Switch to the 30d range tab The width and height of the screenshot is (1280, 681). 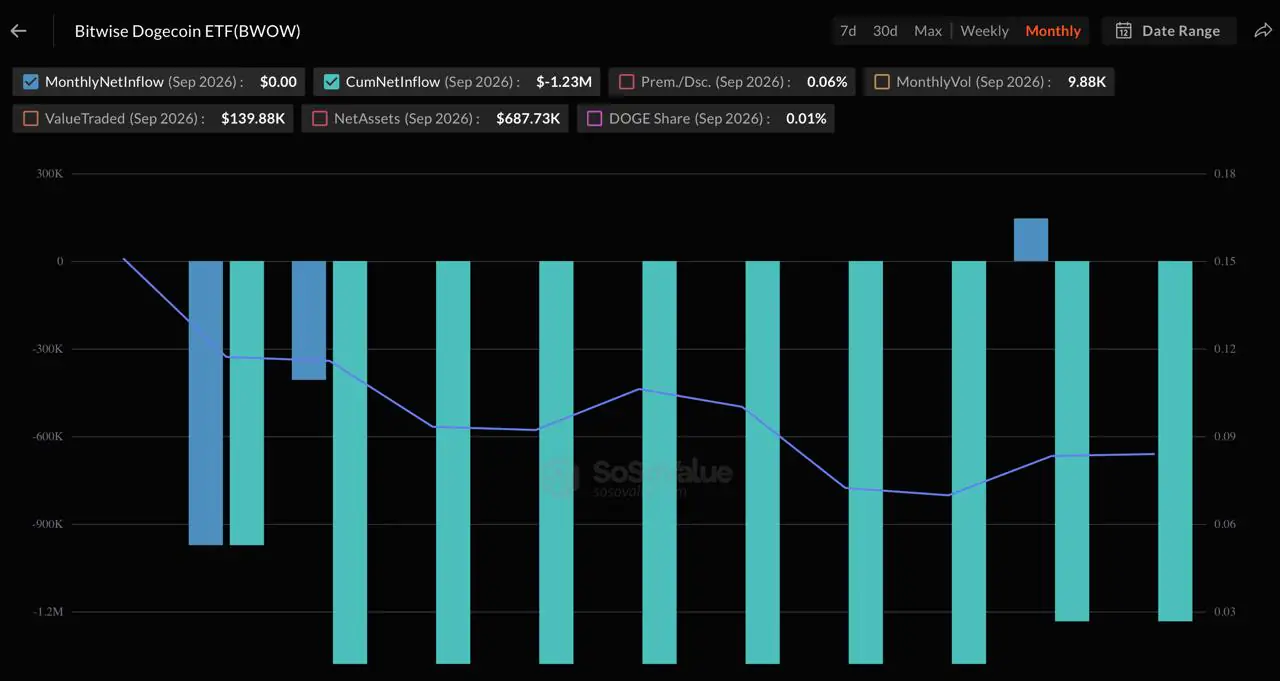pos(885,31)
